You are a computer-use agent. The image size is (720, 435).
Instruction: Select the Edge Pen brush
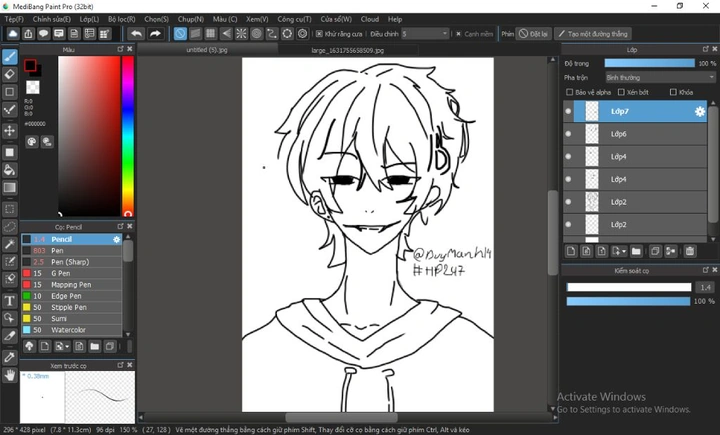pos(72,296)
